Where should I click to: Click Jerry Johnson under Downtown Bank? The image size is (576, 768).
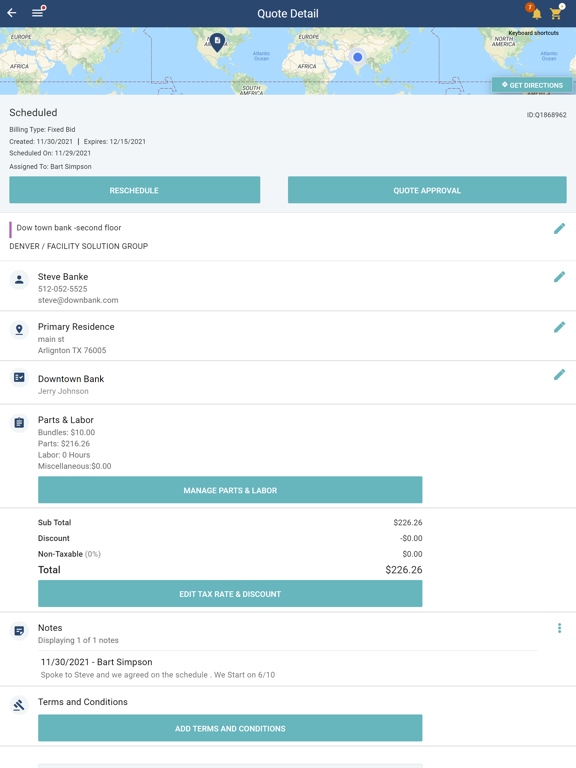63,391
